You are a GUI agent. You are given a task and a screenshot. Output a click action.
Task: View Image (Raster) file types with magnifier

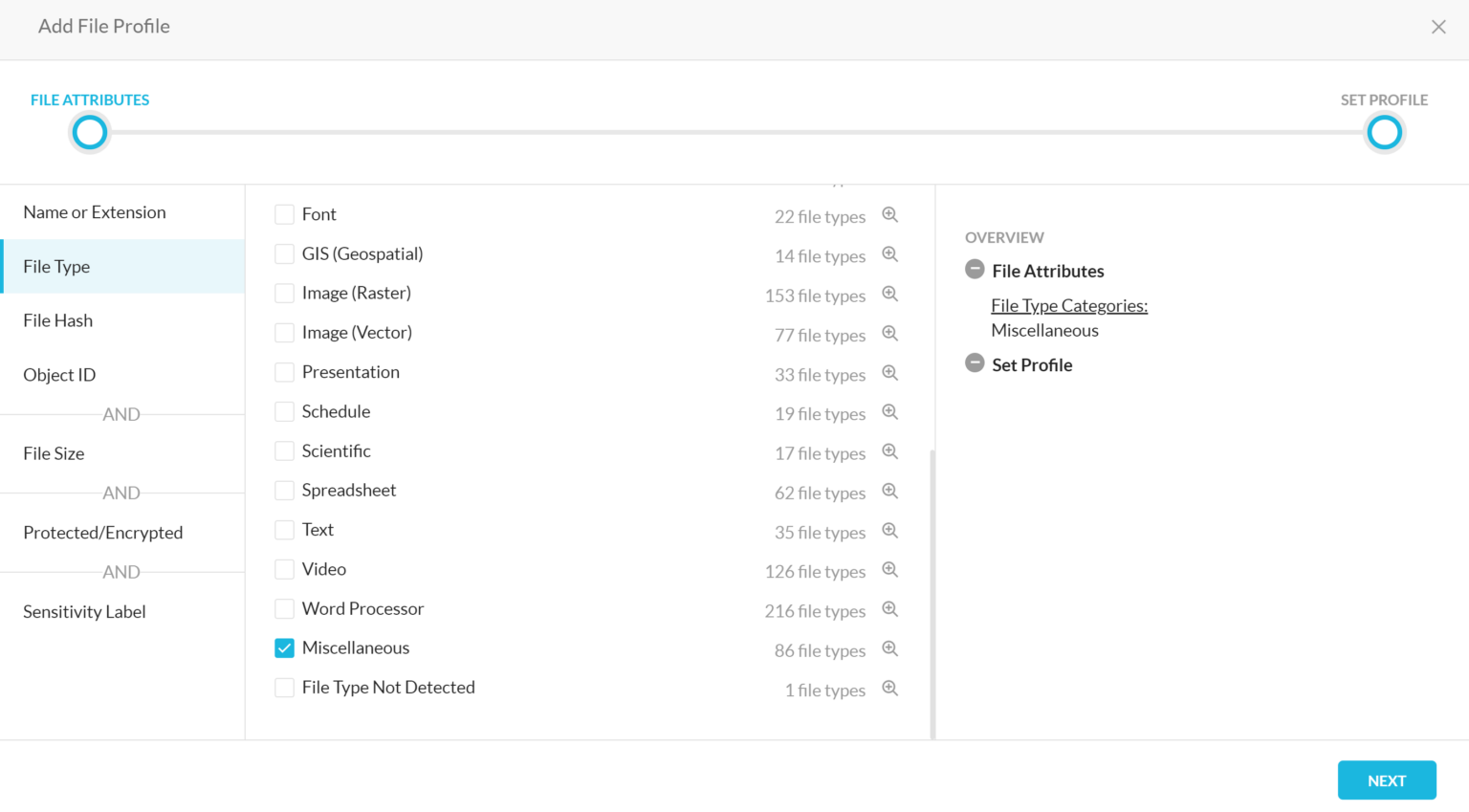tap(889, 295)
